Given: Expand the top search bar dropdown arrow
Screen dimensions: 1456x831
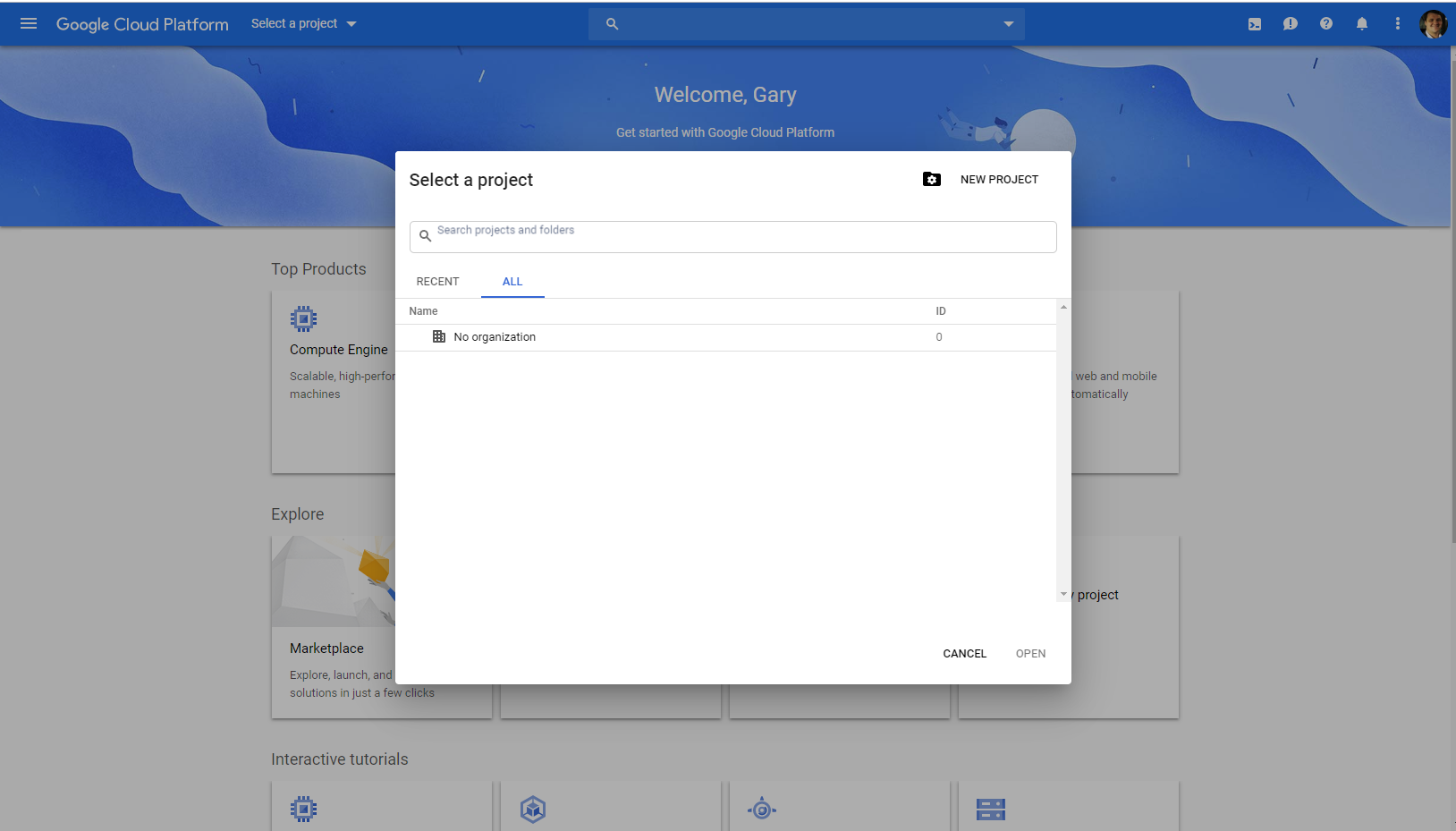Looking at the screenshot, I should [1009, 24].
